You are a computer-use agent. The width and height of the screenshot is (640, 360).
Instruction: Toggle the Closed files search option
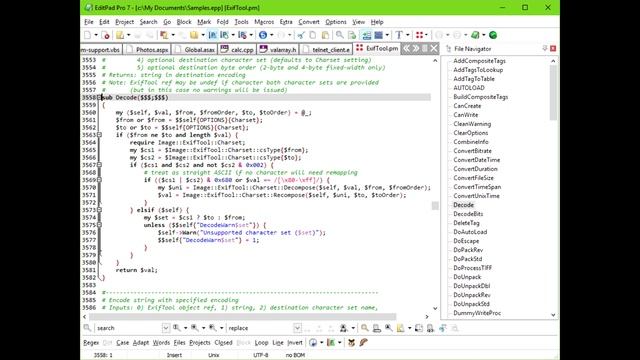tap(223, 343)
